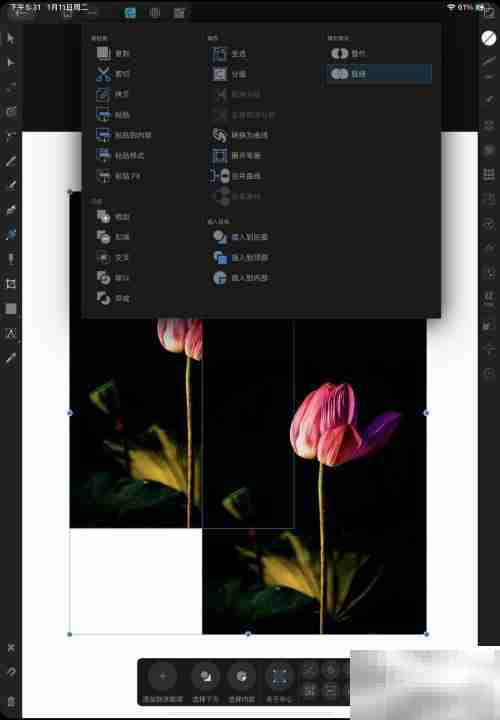
Task: Set insertion target to behind (插入到后面)
Action: point(240,237)
